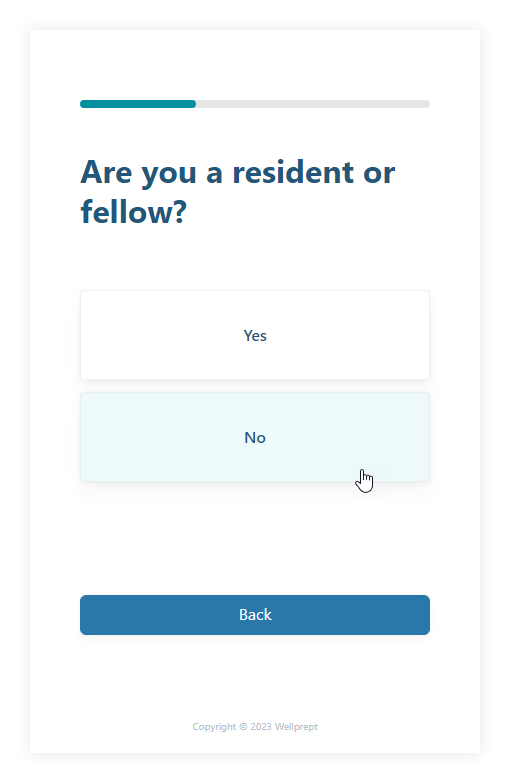Click the blue Back button label
Image resolution: width=512 pixels, height=781 pixels.
tap(255, 615)
